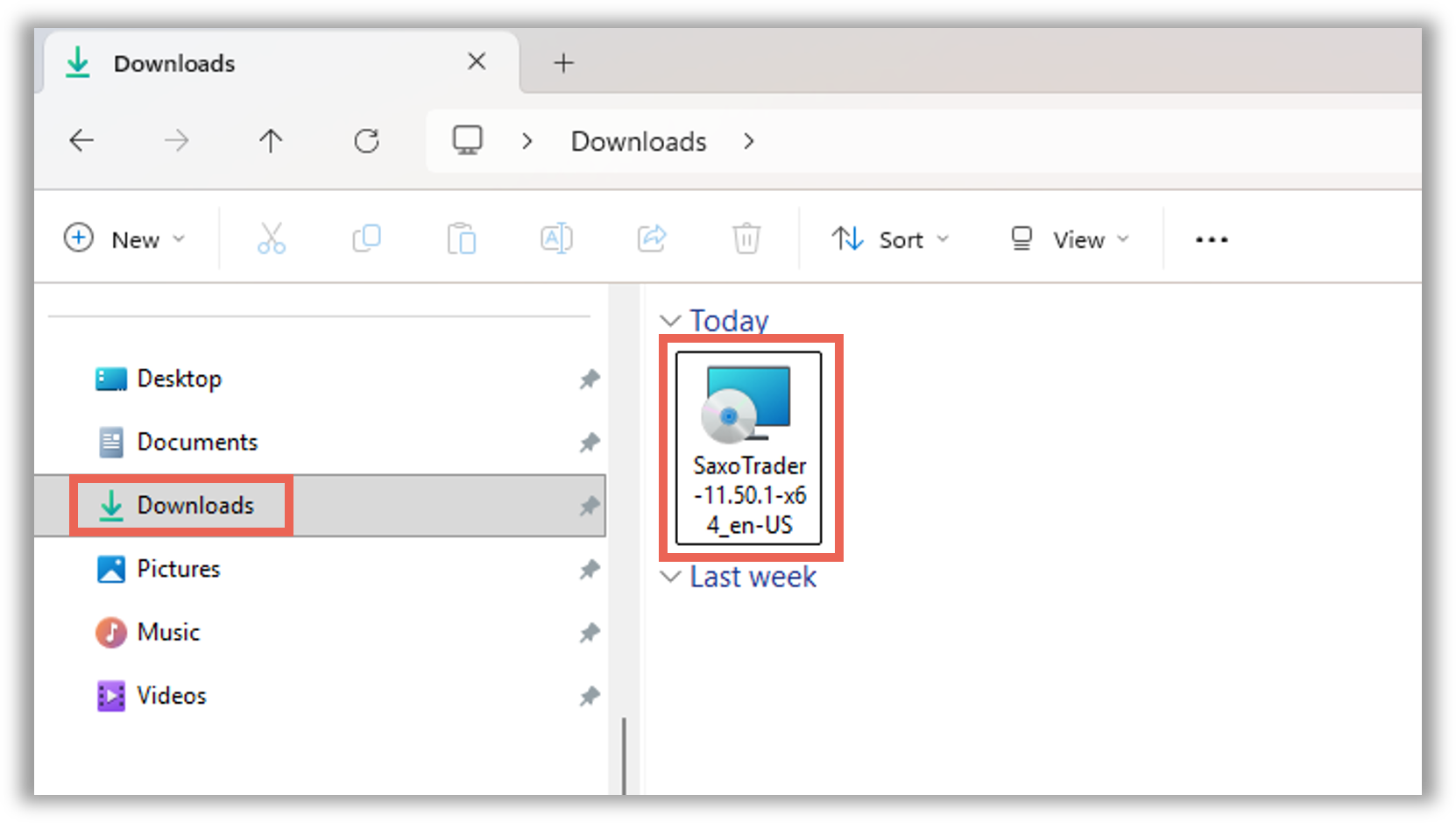This screenshot has height=823, width=1456.
Task: Click the Cut scissors icon
Action: click(x=271, y=238)
